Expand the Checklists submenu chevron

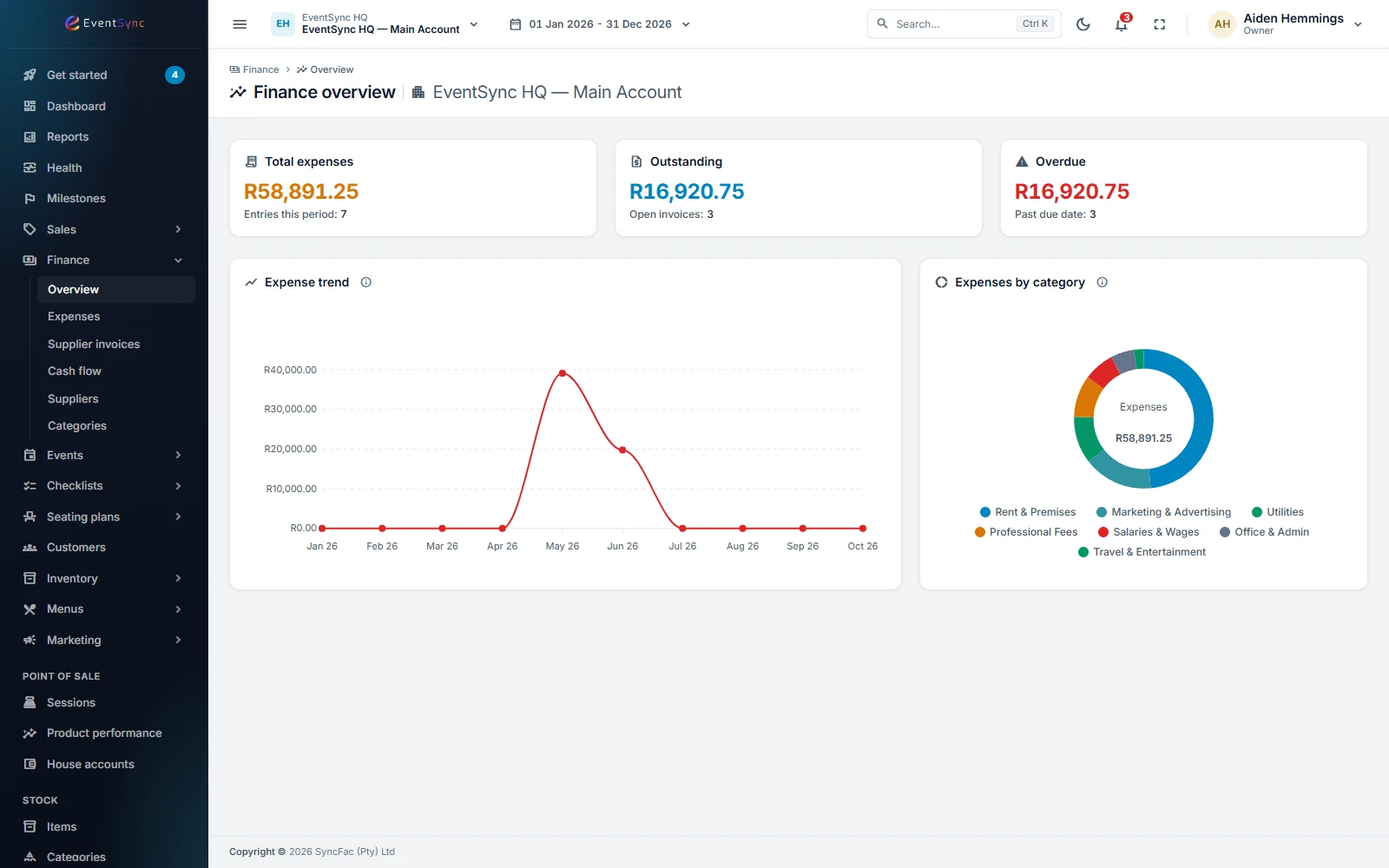(178, 485)
